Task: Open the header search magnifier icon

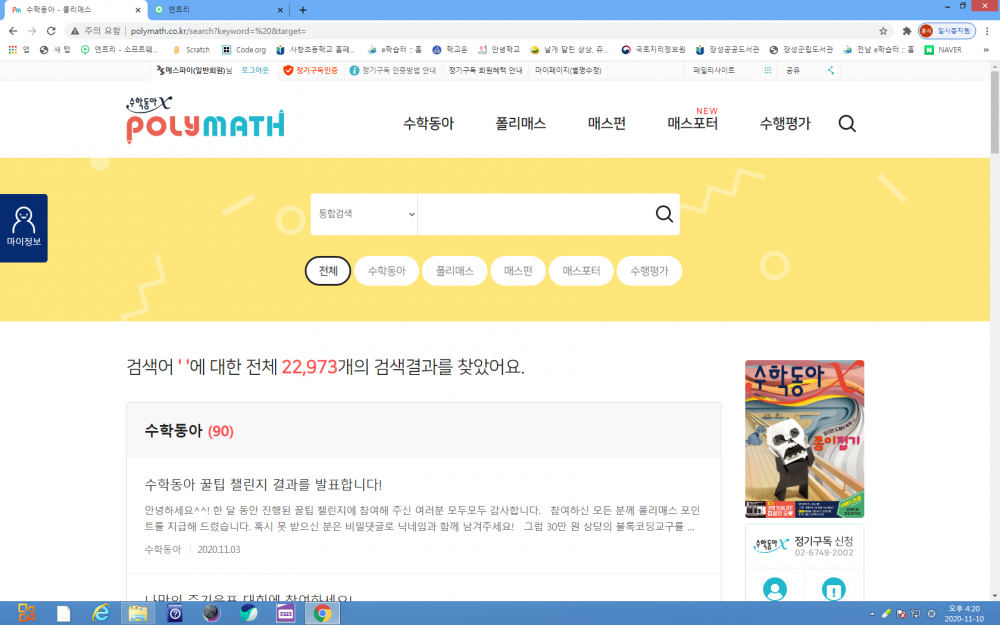Action: point(847,123)
